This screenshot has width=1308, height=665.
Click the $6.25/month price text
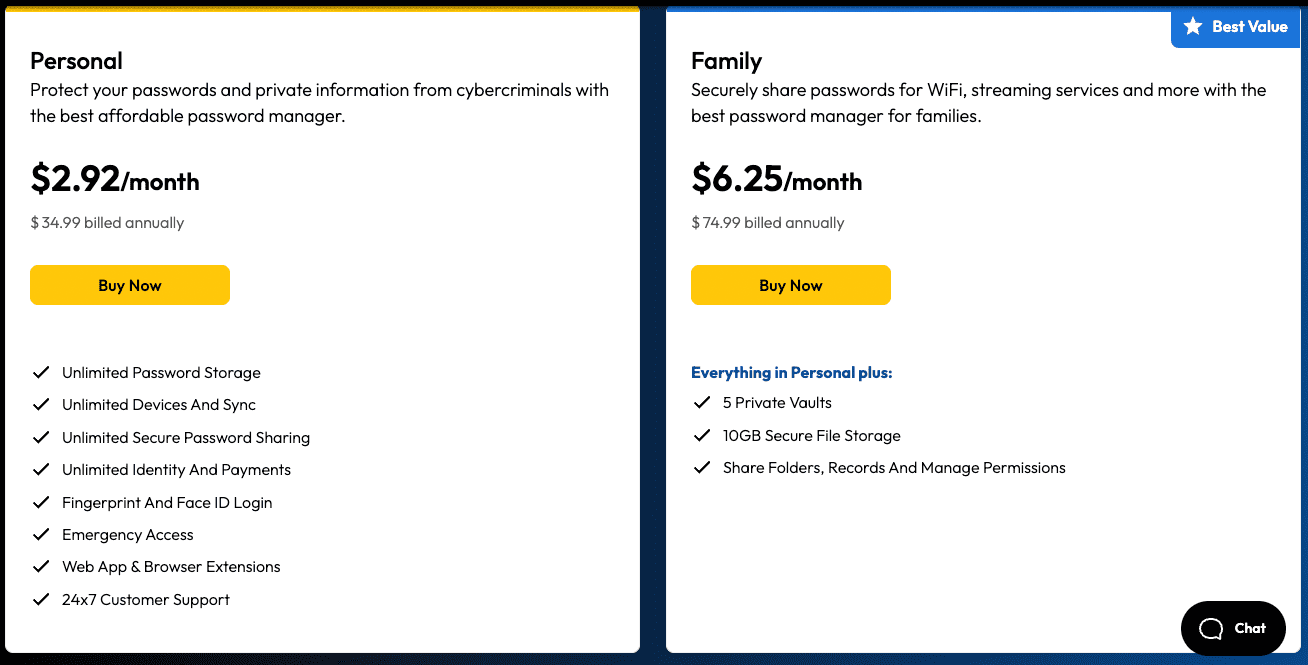pyautogui.click(x=777, y=178)
